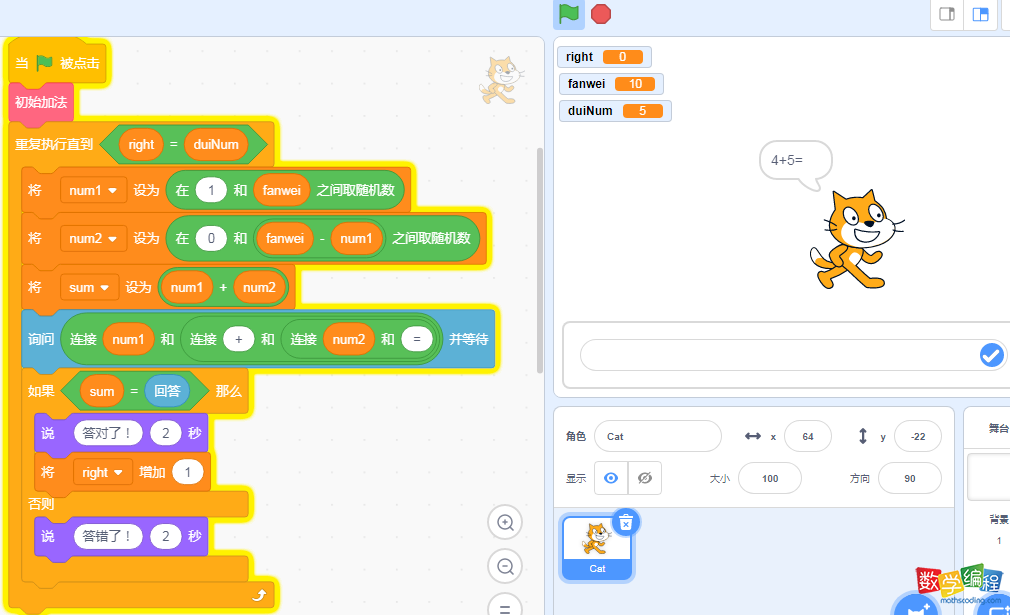This screenshot has height=615, width=1010.
Task: Click the 初始加法 custom block
Action: tap(41, 102)
